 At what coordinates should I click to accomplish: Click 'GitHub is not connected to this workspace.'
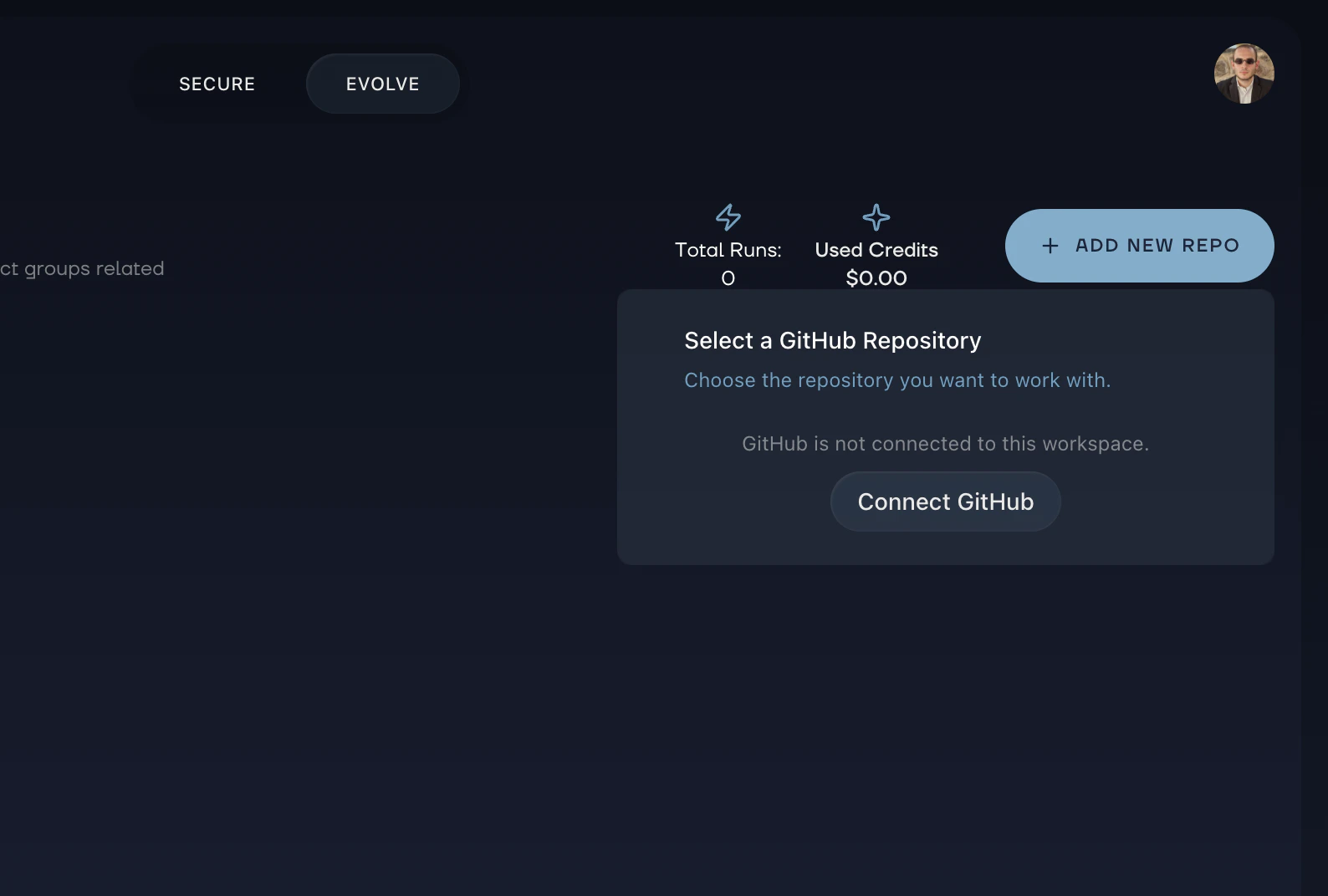click(x=946, y=444)
